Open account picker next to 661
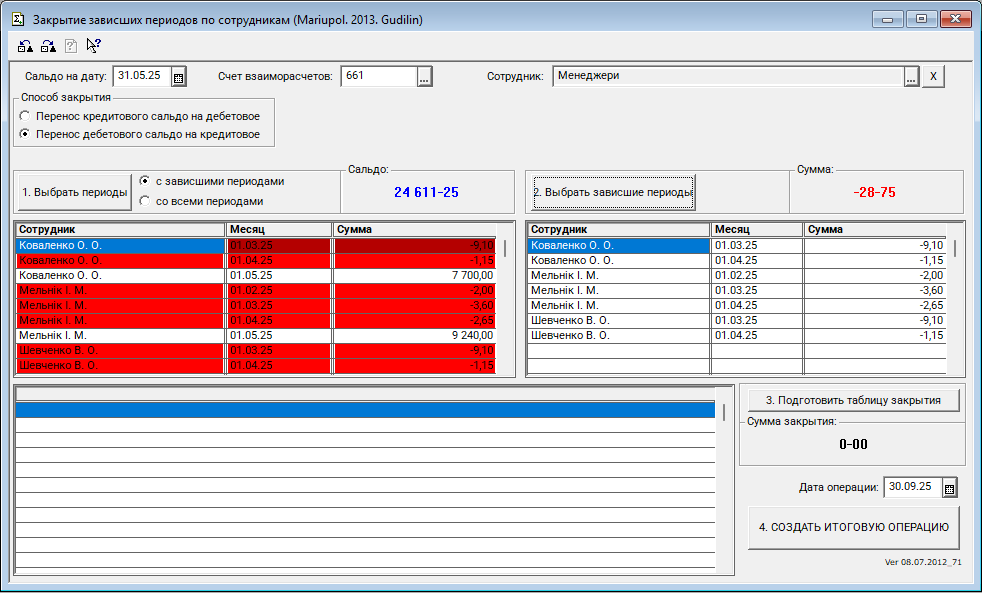 point(424,77)
